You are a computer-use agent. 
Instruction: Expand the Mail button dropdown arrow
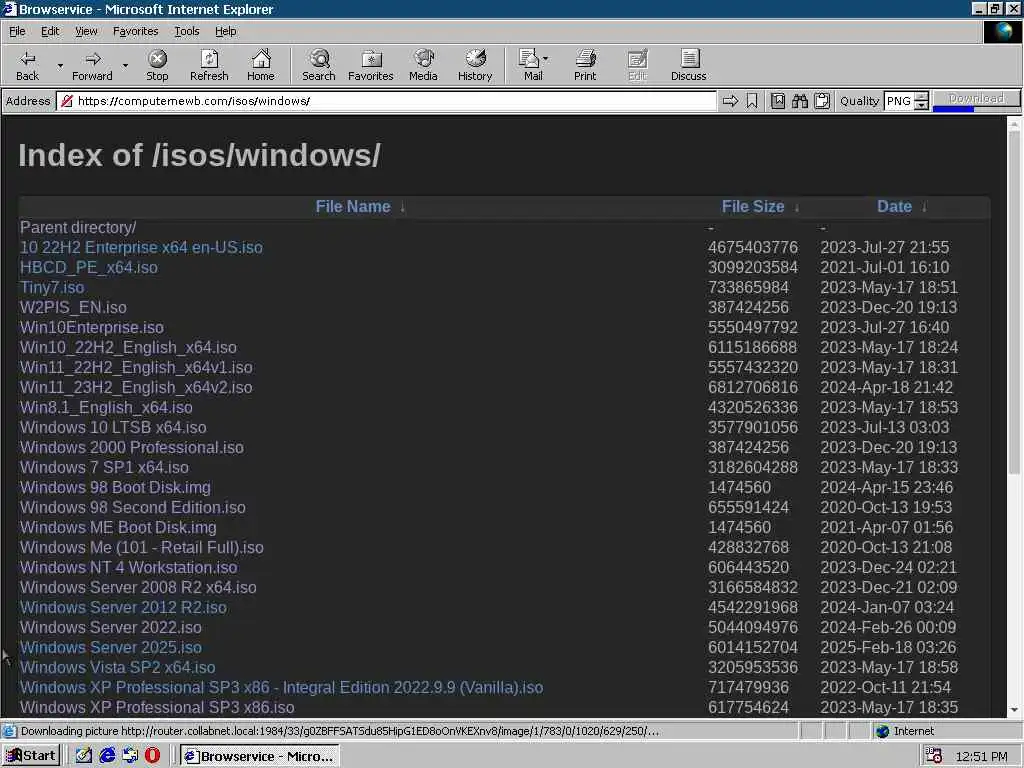(545, 59)
